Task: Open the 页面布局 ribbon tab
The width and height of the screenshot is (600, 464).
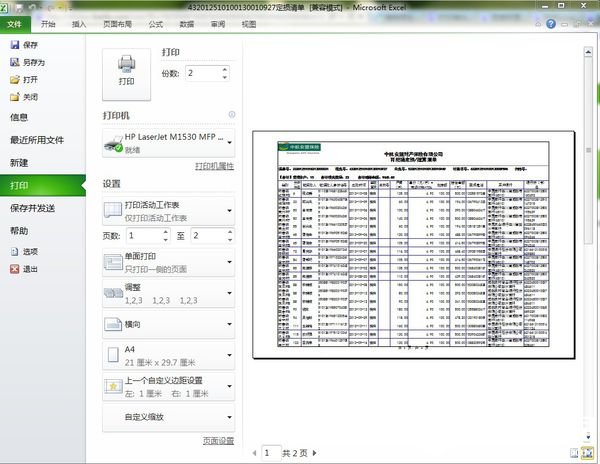Action: click(x=117, y=24)
